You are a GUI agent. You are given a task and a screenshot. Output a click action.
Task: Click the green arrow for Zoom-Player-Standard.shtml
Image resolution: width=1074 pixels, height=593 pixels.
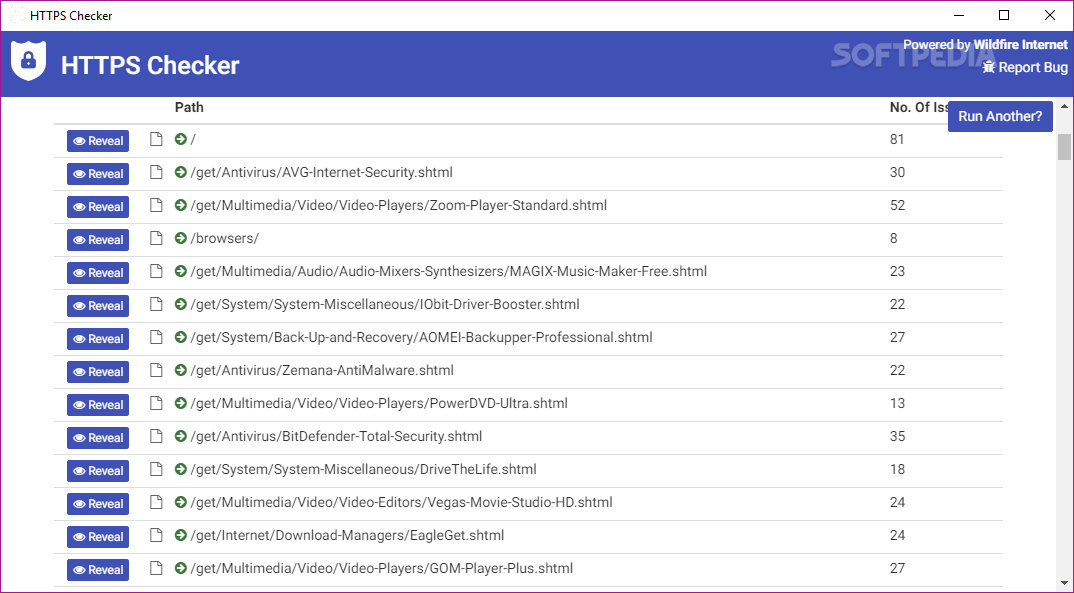181,205
